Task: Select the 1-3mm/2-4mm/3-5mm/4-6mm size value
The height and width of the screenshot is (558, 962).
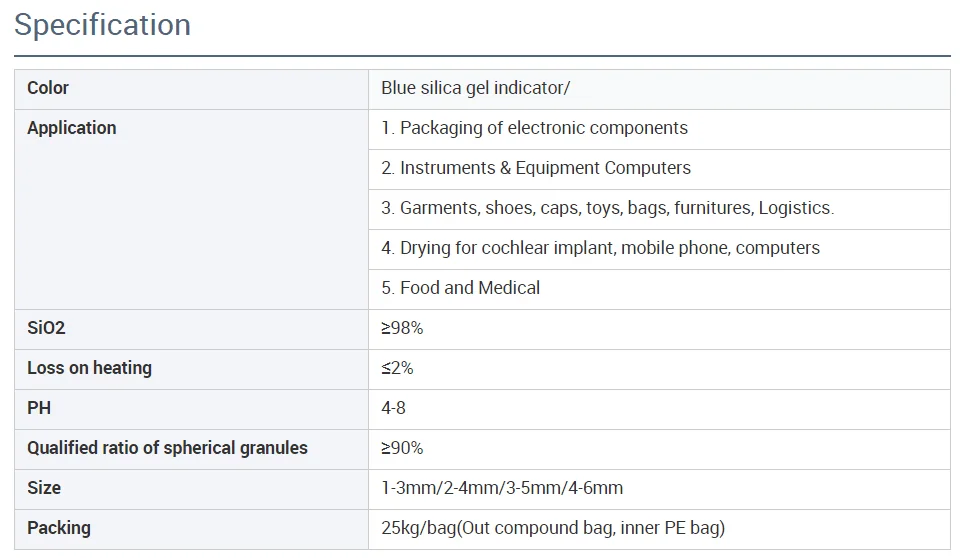Action: (x=502, y=488)
